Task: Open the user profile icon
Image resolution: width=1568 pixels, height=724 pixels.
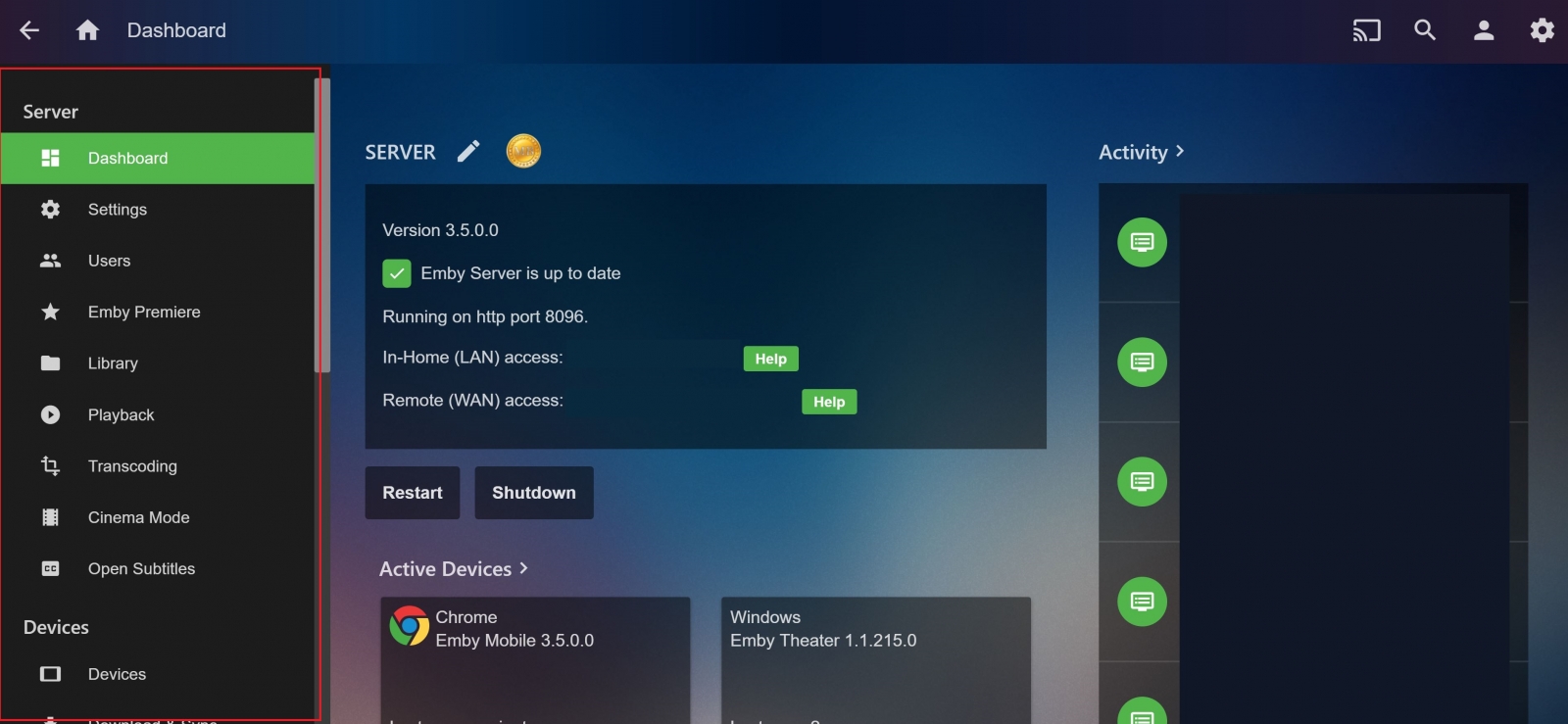Action: tap(1484, 30)
